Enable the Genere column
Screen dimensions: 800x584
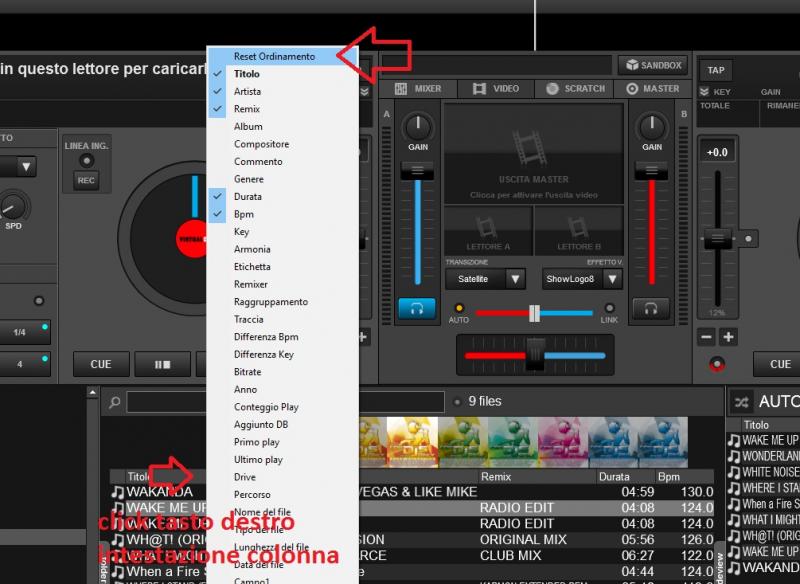283,179
